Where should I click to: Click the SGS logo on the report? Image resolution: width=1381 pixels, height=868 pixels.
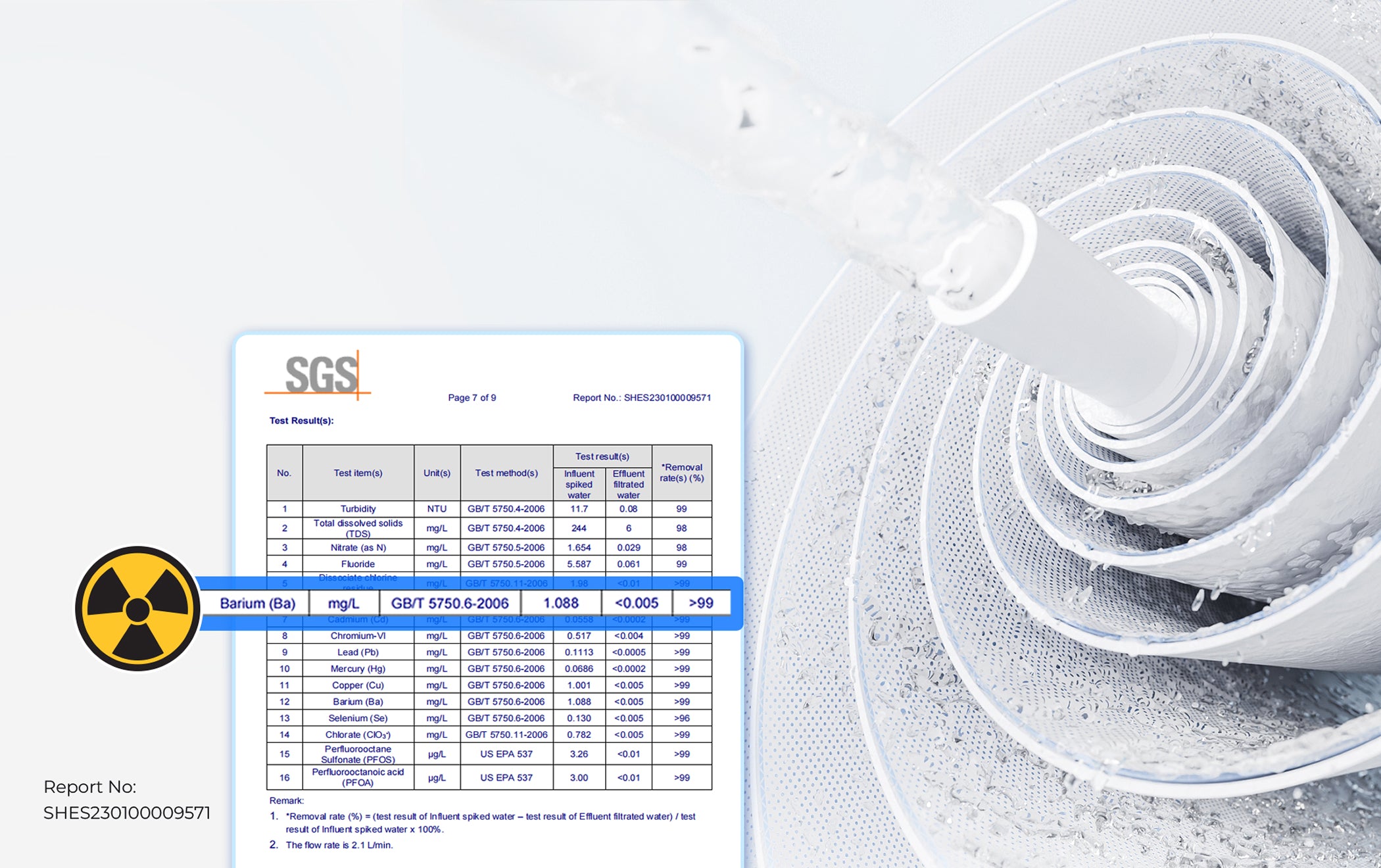pyautogui.click(x=318, y=375)
